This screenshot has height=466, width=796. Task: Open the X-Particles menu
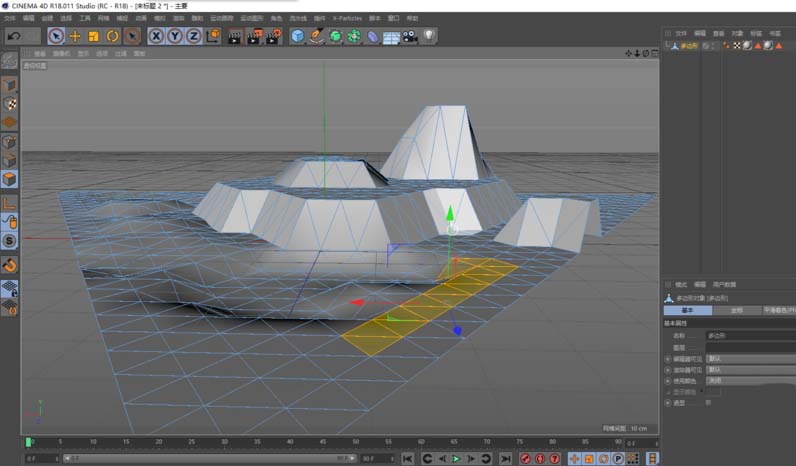[346, 18]
